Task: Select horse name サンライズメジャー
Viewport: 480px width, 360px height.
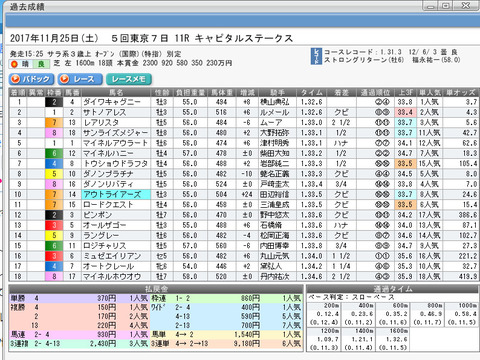Action: click(x=115, y=133)
